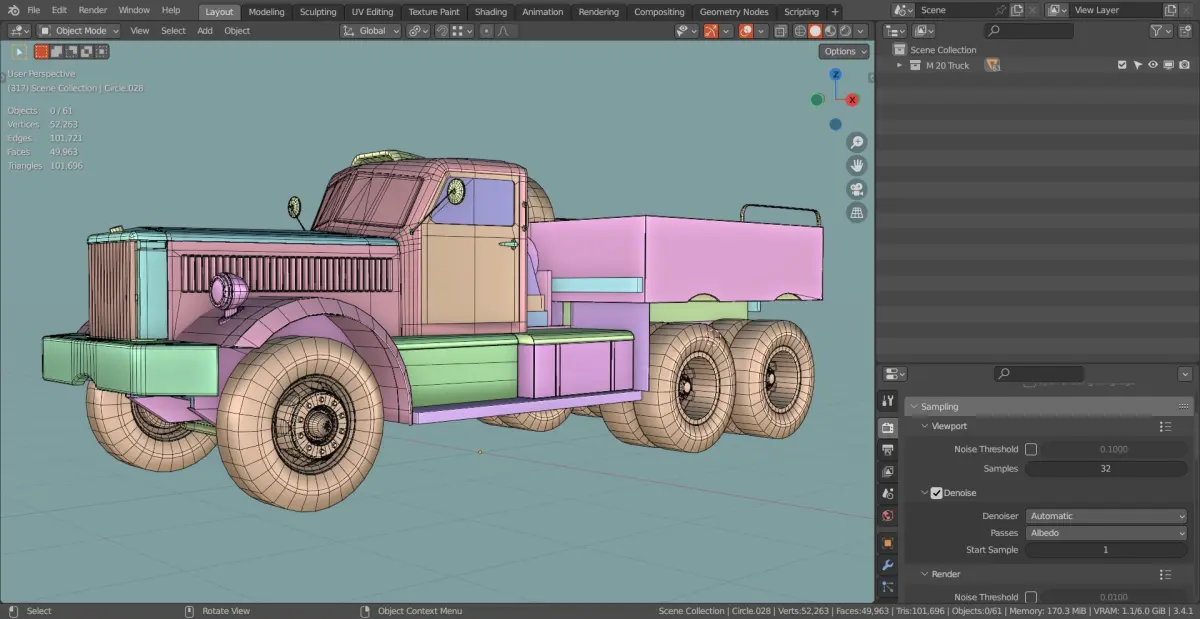Click new scene copy icon
This screenshot has width=1200, height=619.
point(1016,10)
